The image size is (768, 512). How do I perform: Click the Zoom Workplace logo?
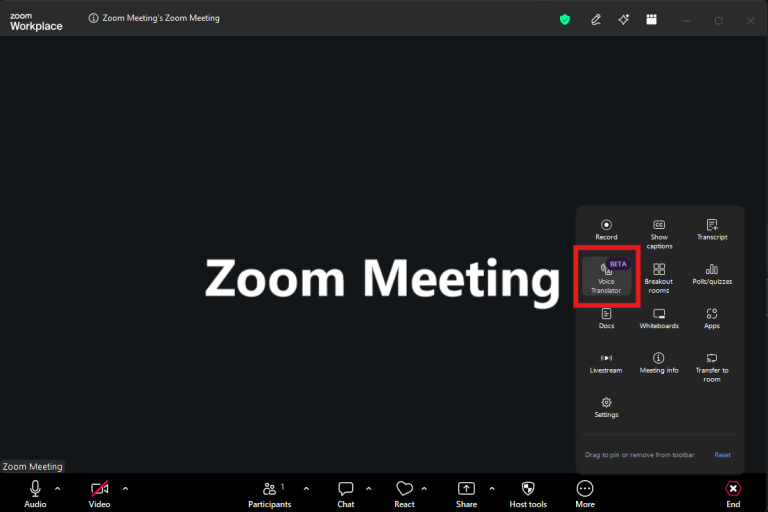(x=36, y=22)
